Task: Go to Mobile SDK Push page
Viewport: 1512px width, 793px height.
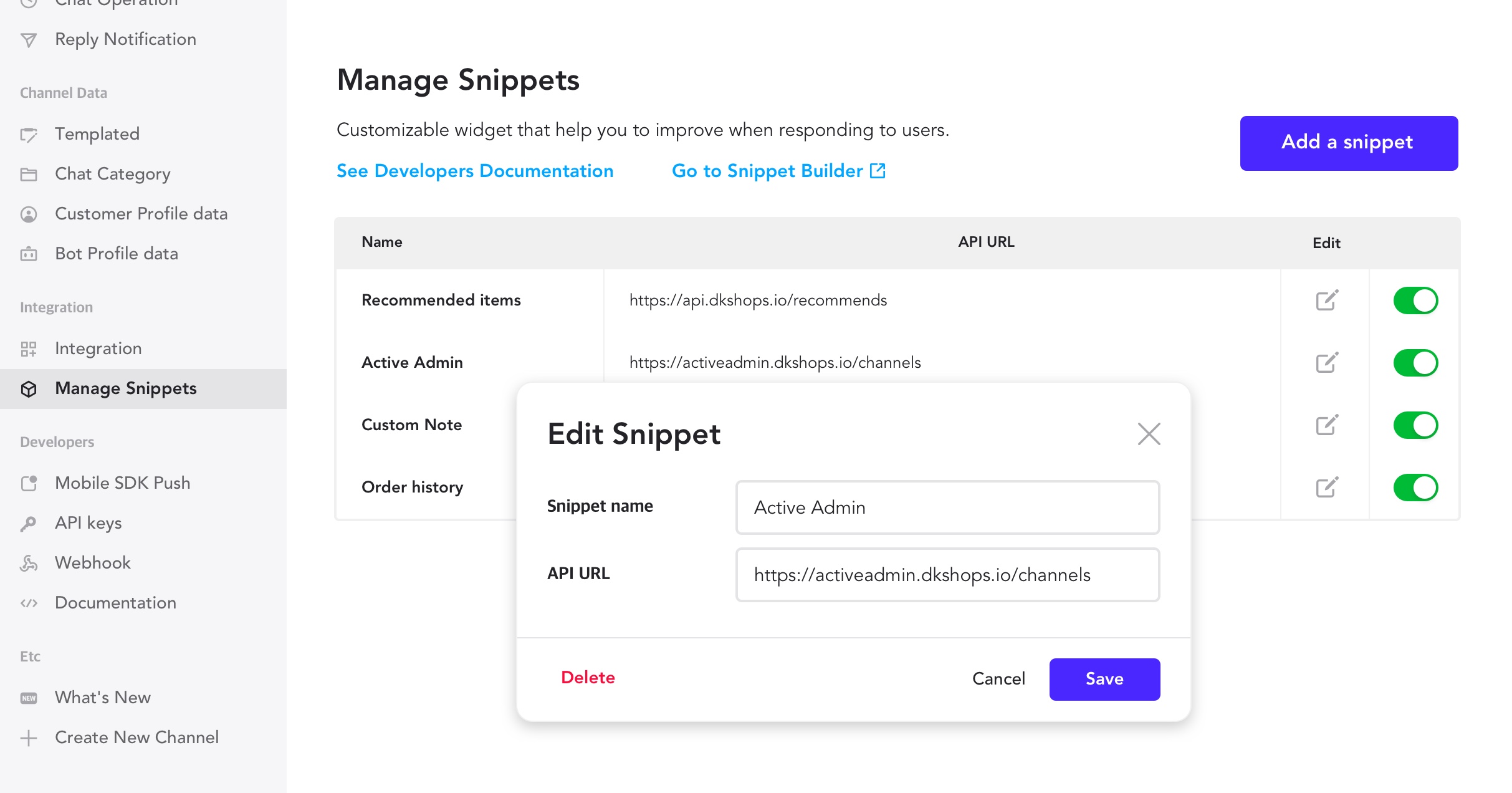Action: (x=122, y=483)
